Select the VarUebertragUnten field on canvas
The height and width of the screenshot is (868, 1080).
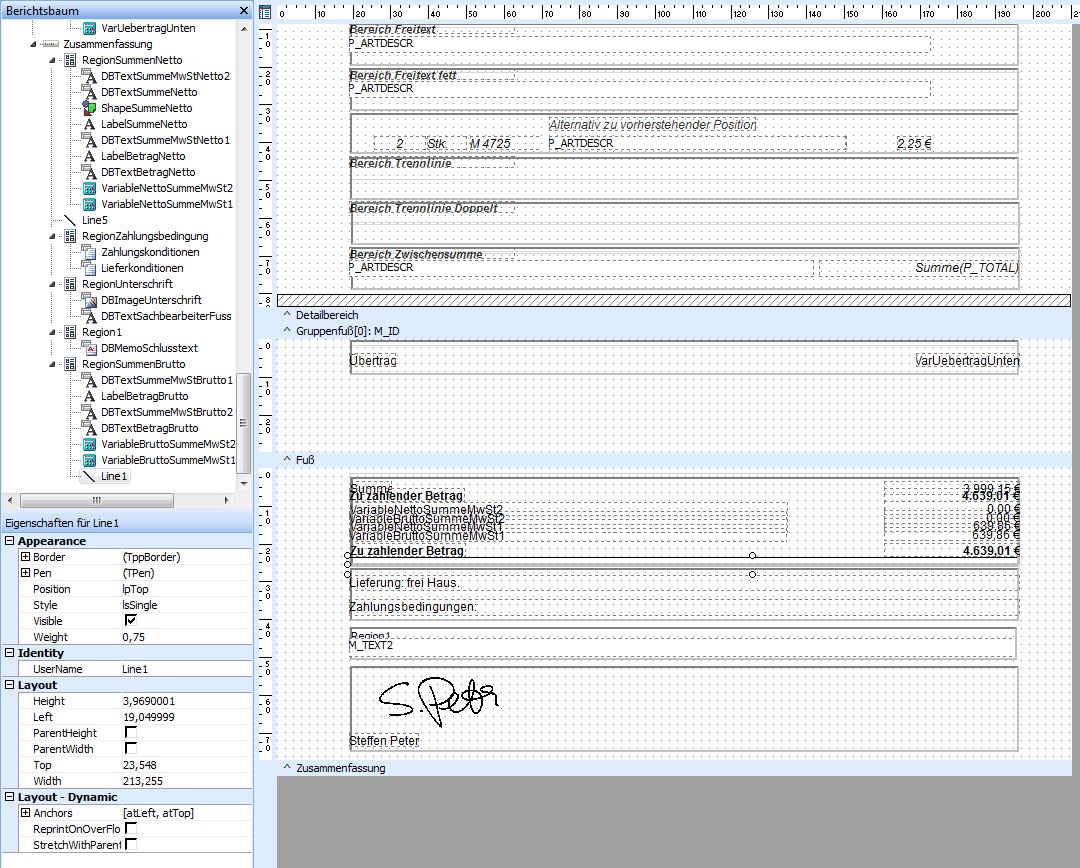point(967,360)
